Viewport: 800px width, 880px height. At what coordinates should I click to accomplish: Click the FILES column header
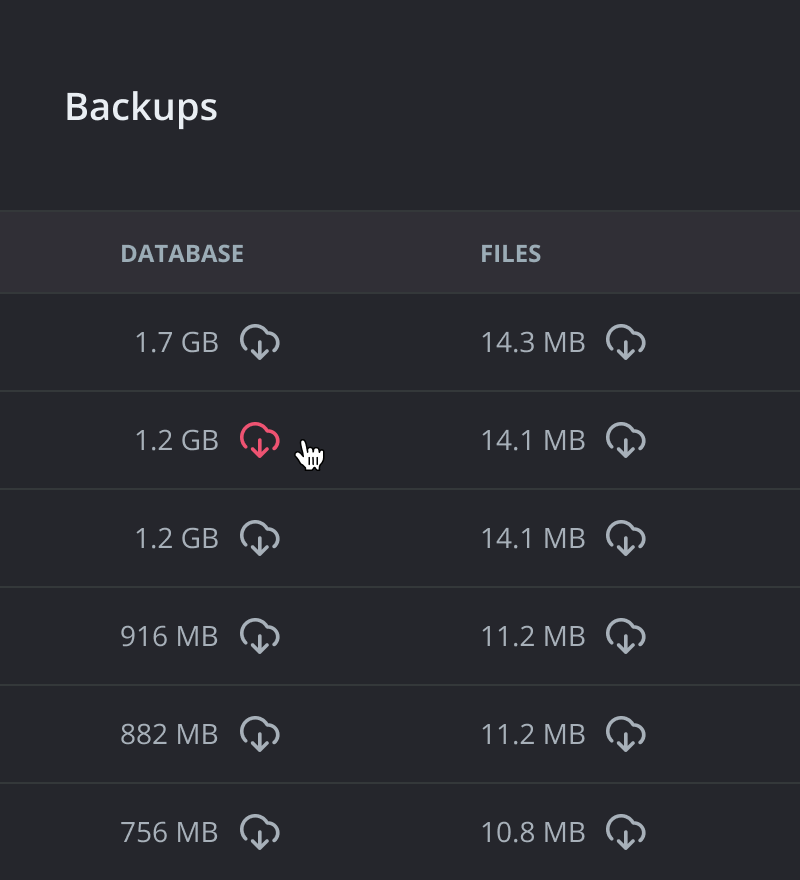(510, 253)
